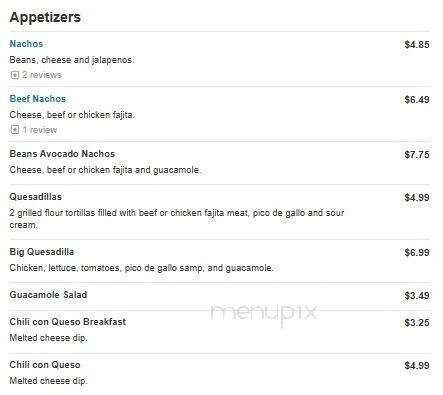The height and width of the screenshot is (395, 443).
Task: Select the Chili con Queso Breakfast title
Action: coord(68,322)
